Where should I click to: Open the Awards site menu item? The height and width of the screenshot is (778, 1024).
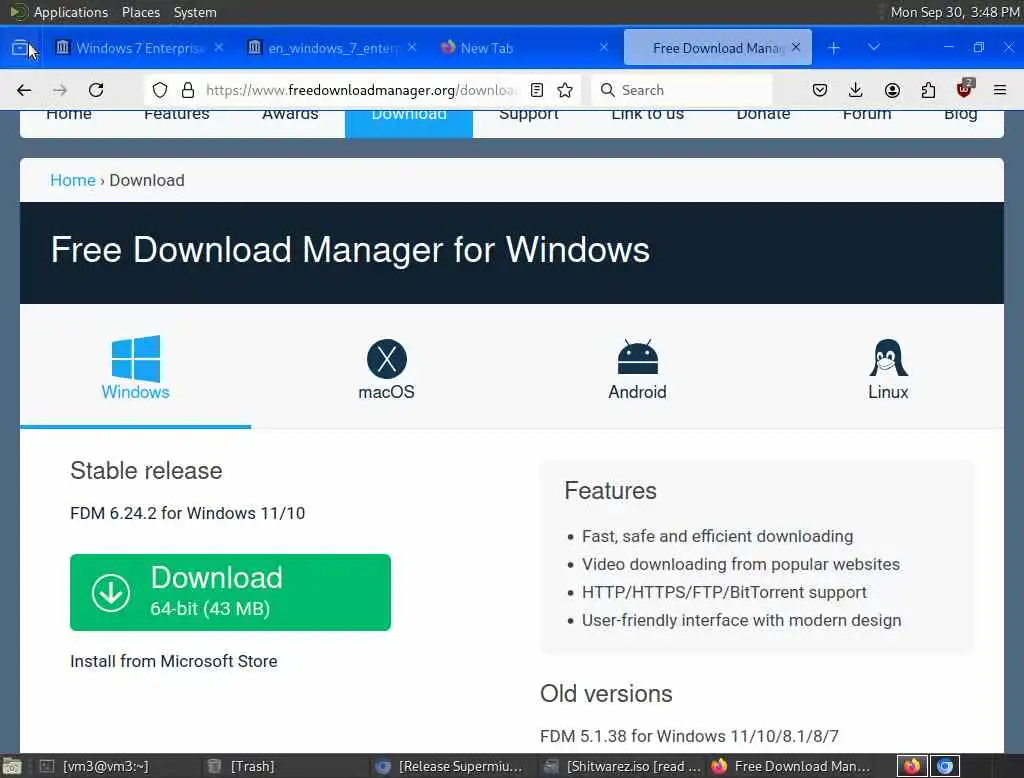(290, 114)
